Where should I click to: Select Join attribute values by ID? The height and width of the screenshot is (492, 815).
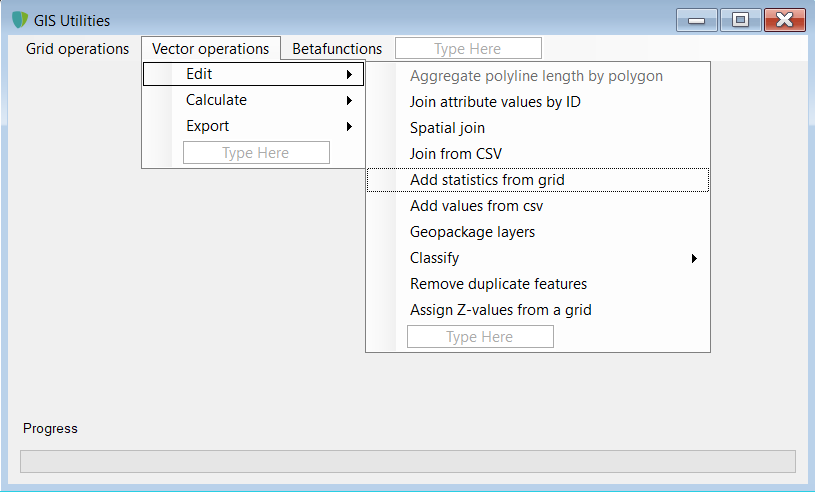coord(495,102)
